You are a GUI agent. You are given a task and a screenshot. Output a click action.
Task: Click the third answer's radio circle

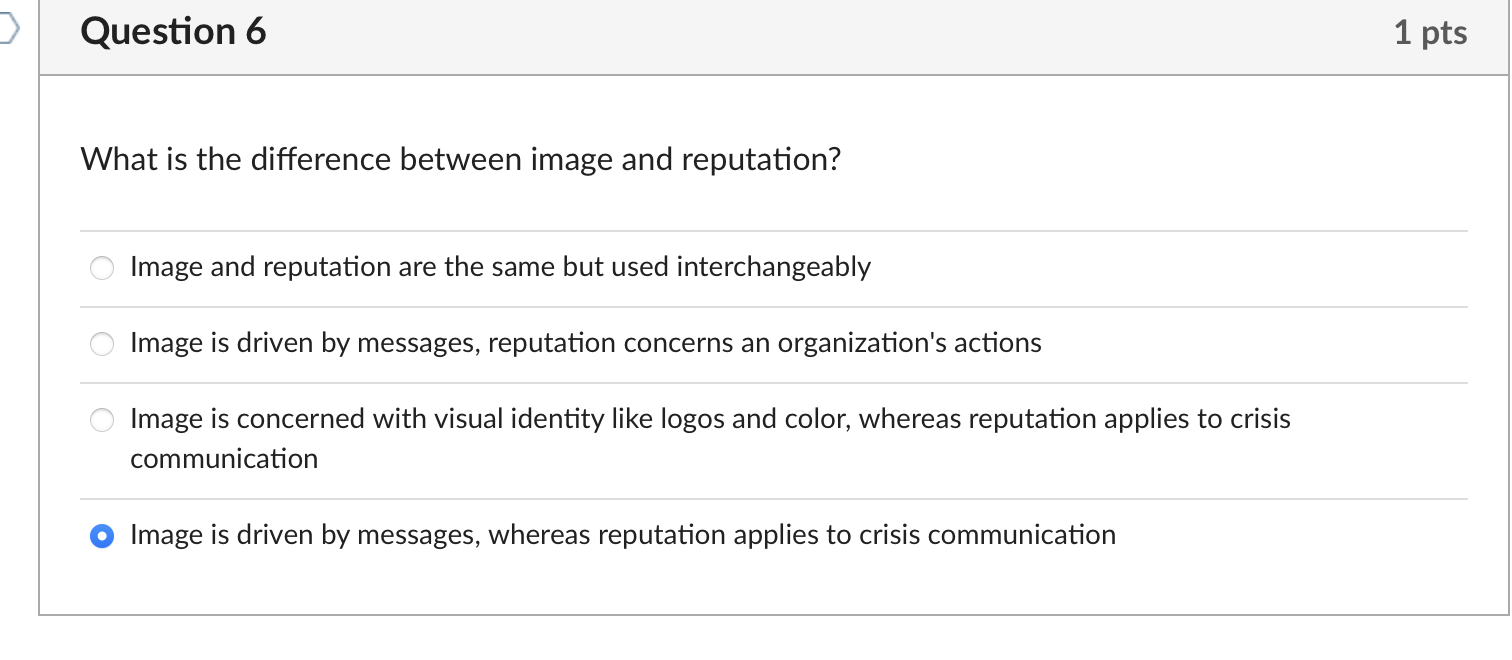[101, 420]
